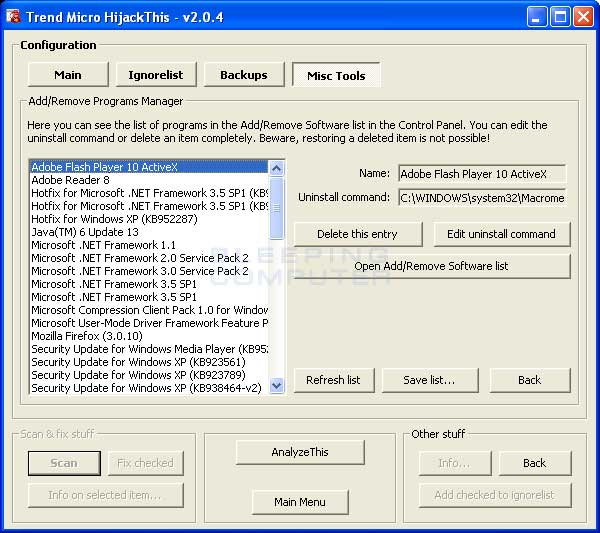The height and width of the screenshot is (533, 600).
Task: Click the list scrollbar up arrow
Action: 277,168
